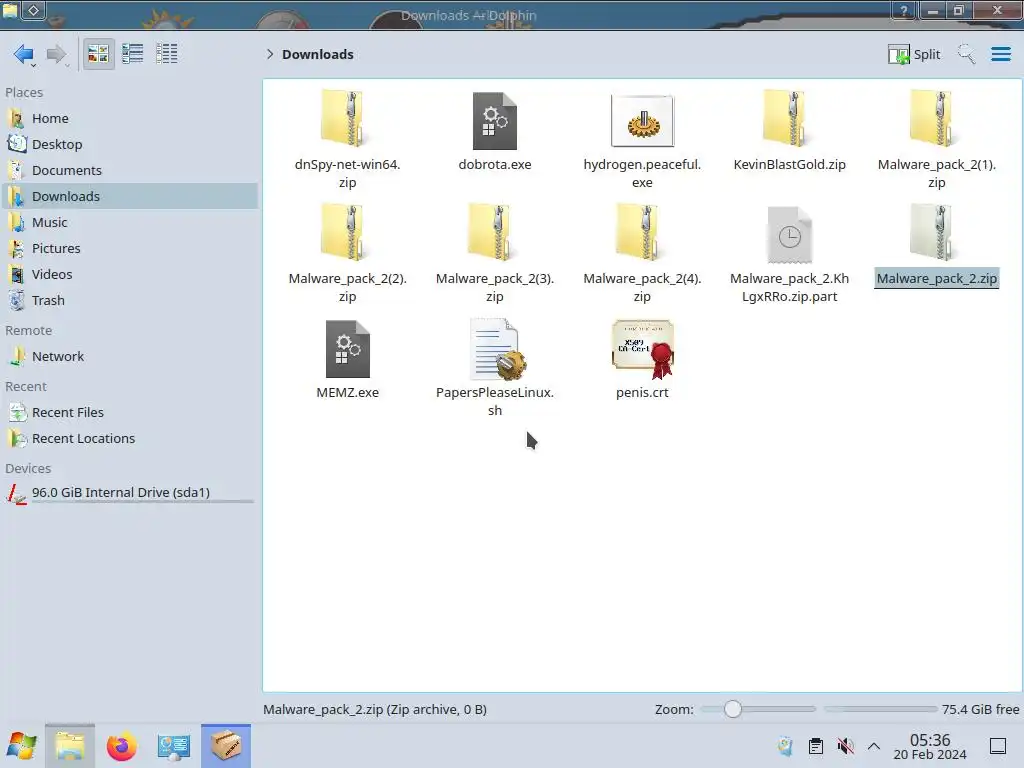Open Network under Remote
The image size is (1024, 768).
[129, 357]
